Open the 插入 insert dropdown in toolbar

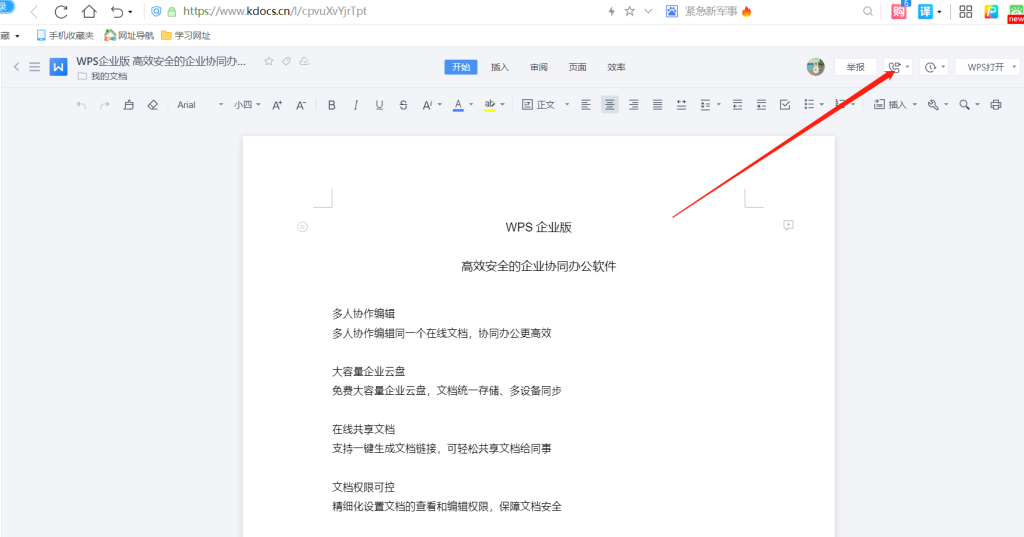tap(895, 105)
